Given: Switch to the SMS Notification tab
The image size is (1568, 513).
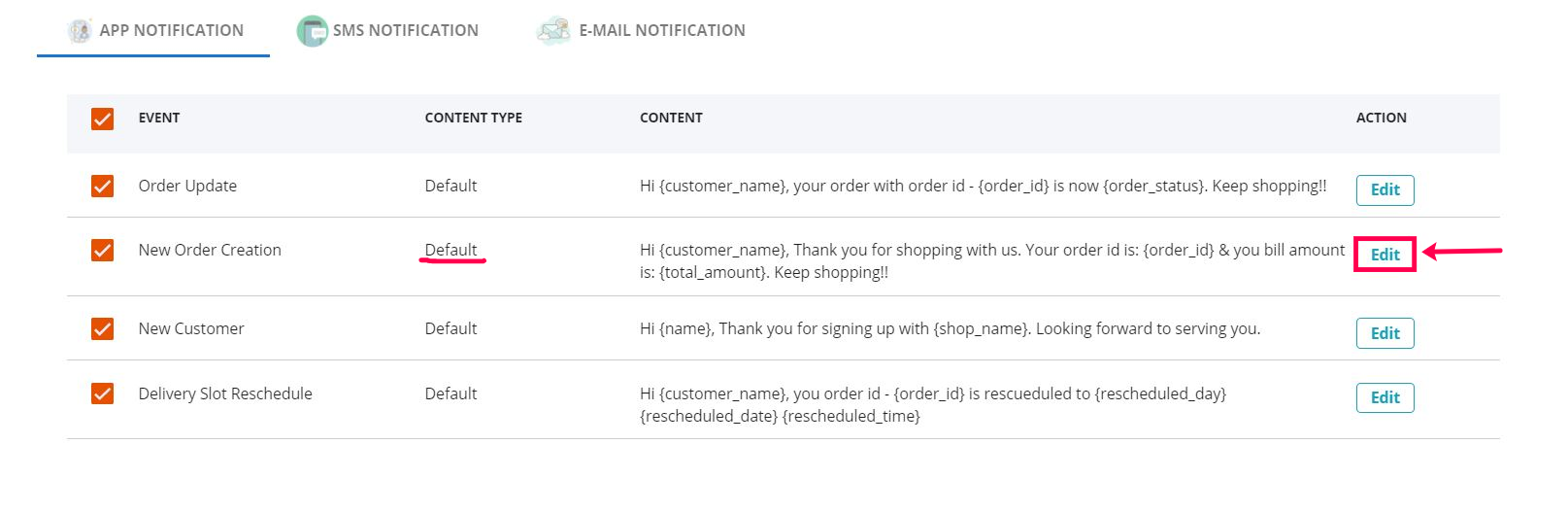Looking at the screenshot, I should click(405, 31).
